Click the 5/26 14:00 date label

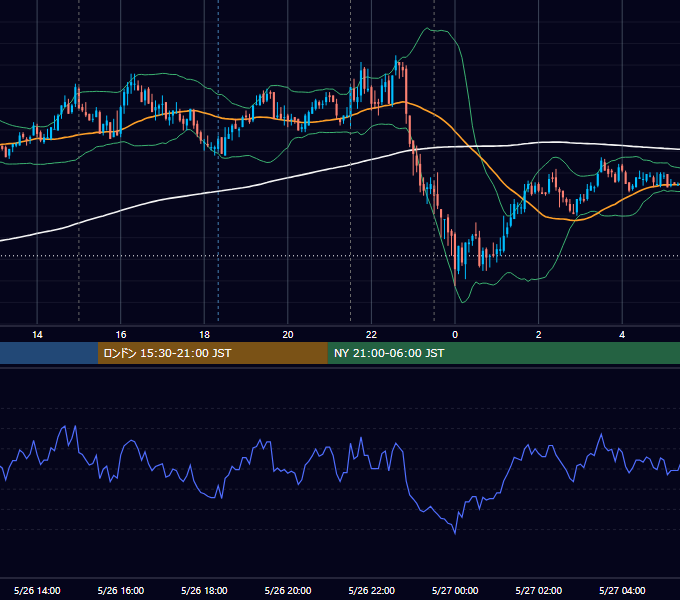click(x=37, y=590)
